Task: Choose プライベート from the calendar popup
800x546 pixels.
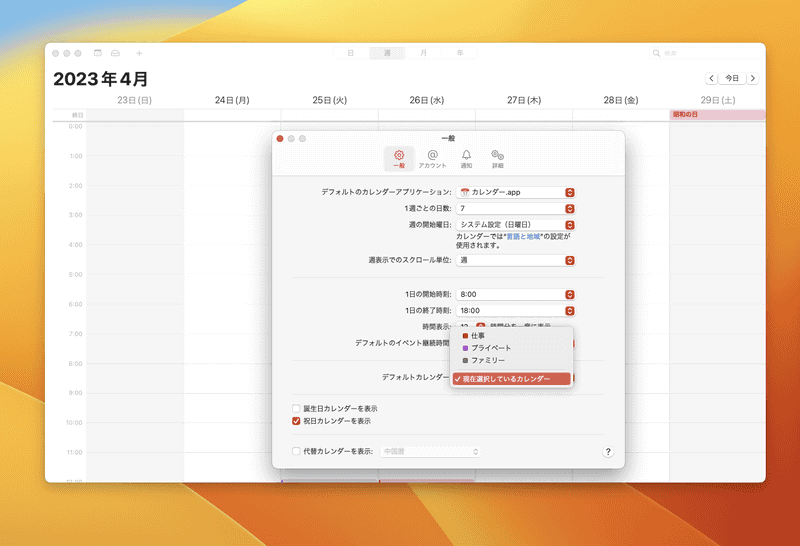Action: pyautogui.click(x=511, y=348)
